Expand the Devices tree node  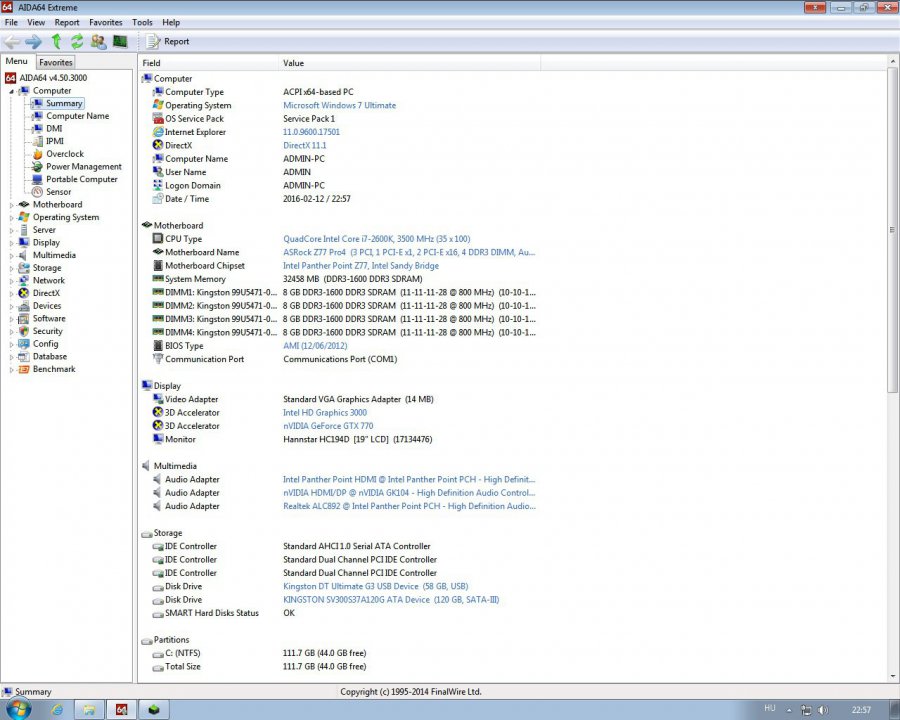(x=11, y=306)
